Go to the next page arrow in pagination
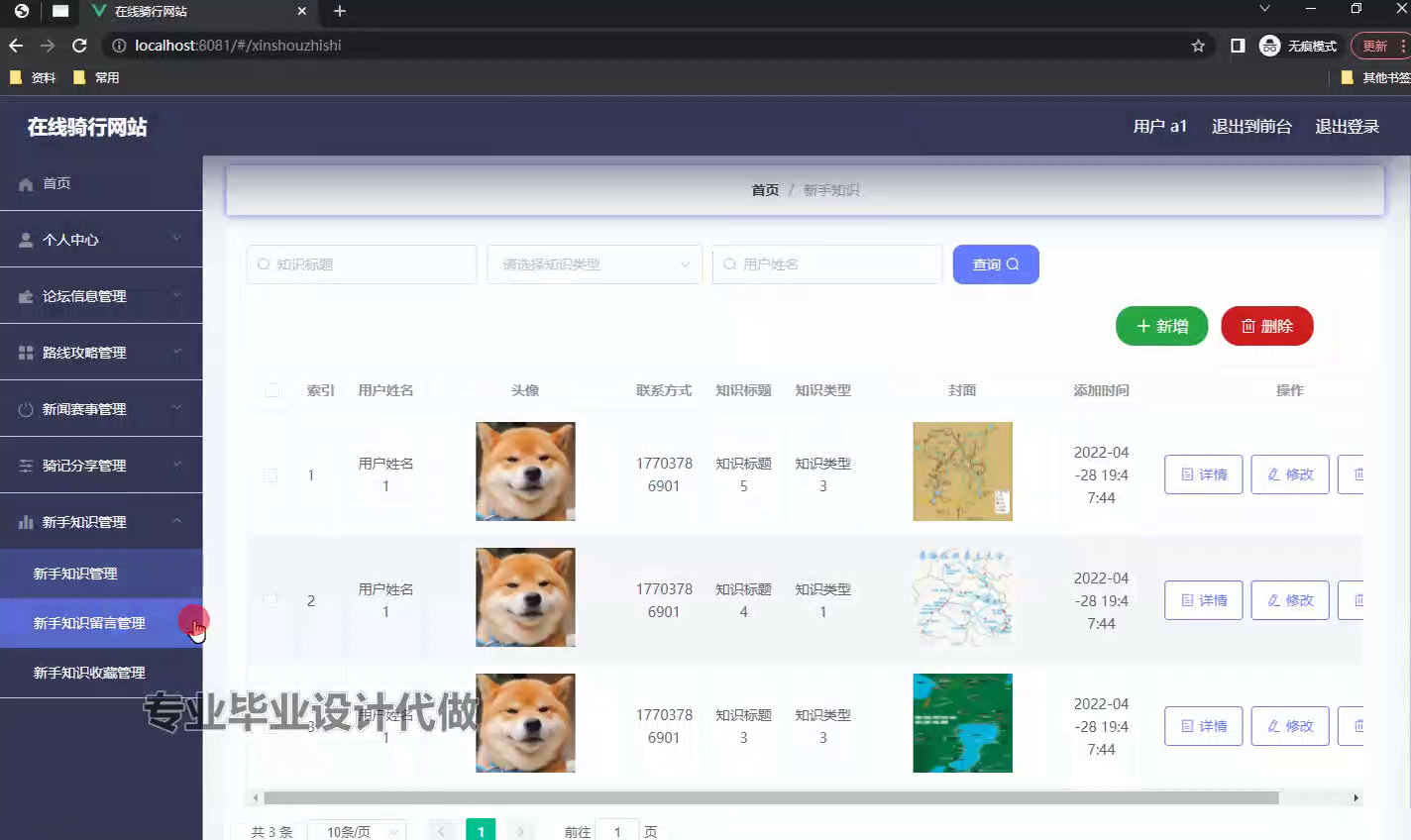This screenshot has height=840, width=1411. click(x=520, y=832)
